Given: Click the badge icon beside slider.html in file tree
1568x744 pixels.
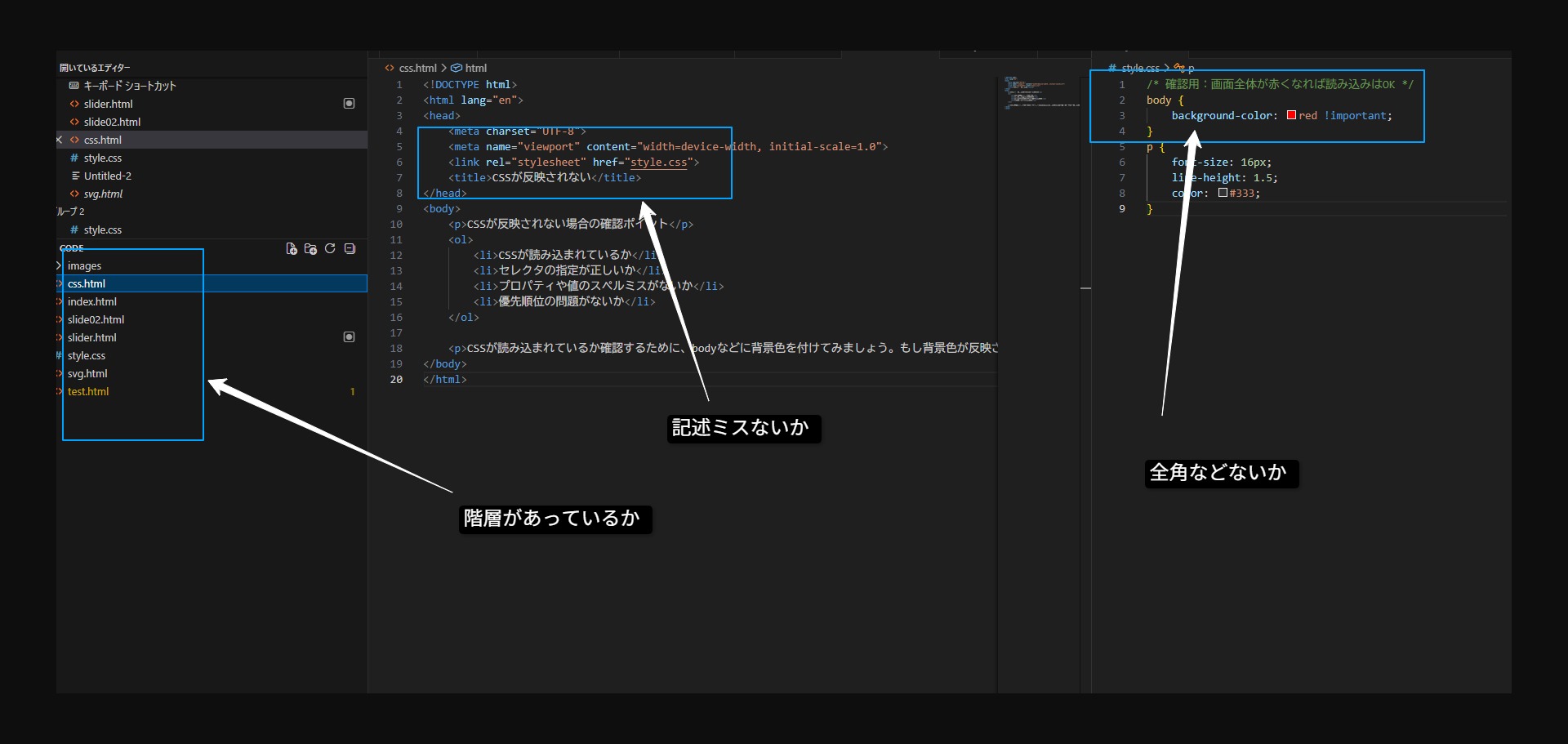Looking at the screenshot, I should 349,337.
